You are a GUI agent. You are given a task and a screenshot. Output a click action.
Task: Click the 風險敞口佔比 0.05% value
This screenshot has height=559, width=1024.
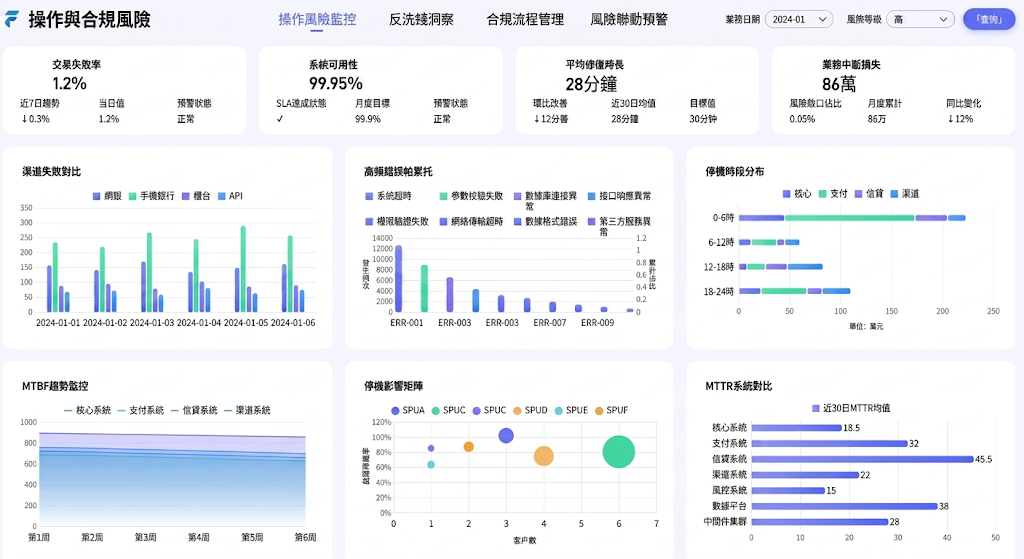click(802, 119)
